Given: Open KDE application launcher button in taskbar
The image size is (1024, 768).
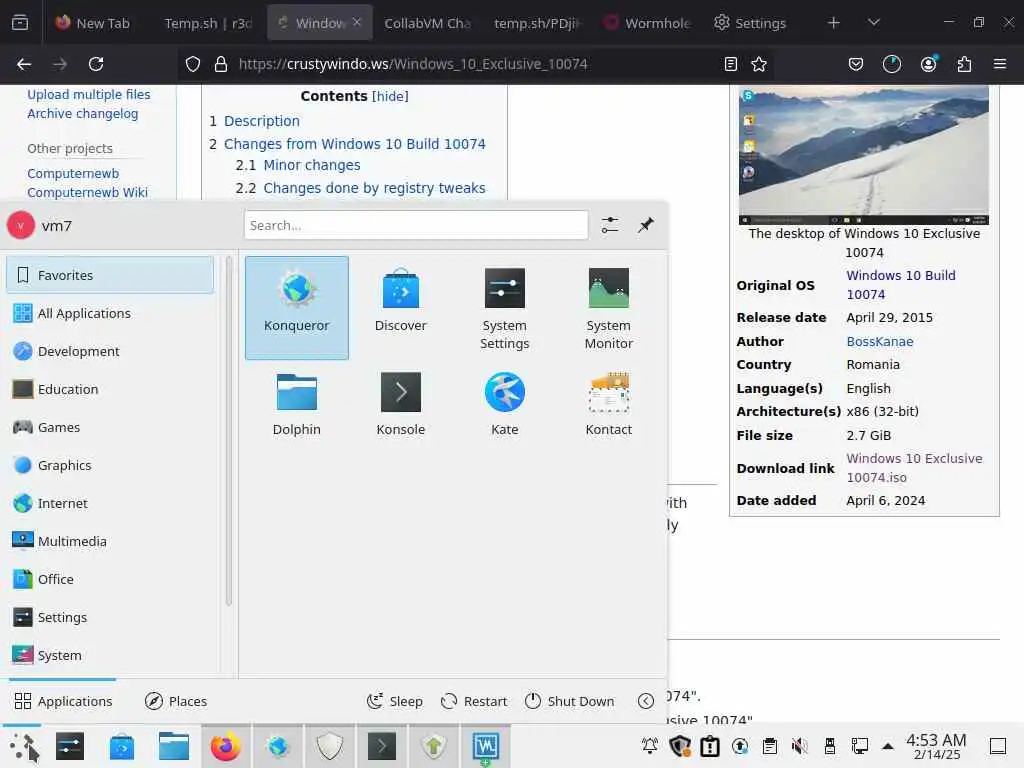Looking at the screenshot, I should tap(24, 746).
